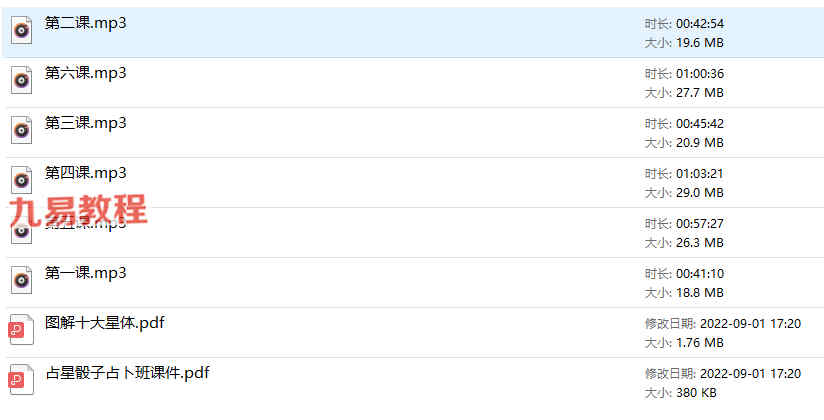
Task: Click the 26.3 MB size of fifth lesson
Action: pos(700,243)
